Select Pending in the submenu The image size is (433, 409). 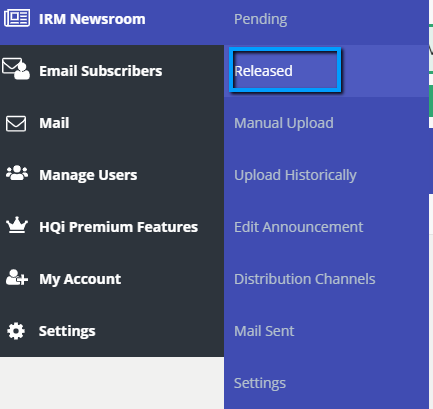point(260,20)
